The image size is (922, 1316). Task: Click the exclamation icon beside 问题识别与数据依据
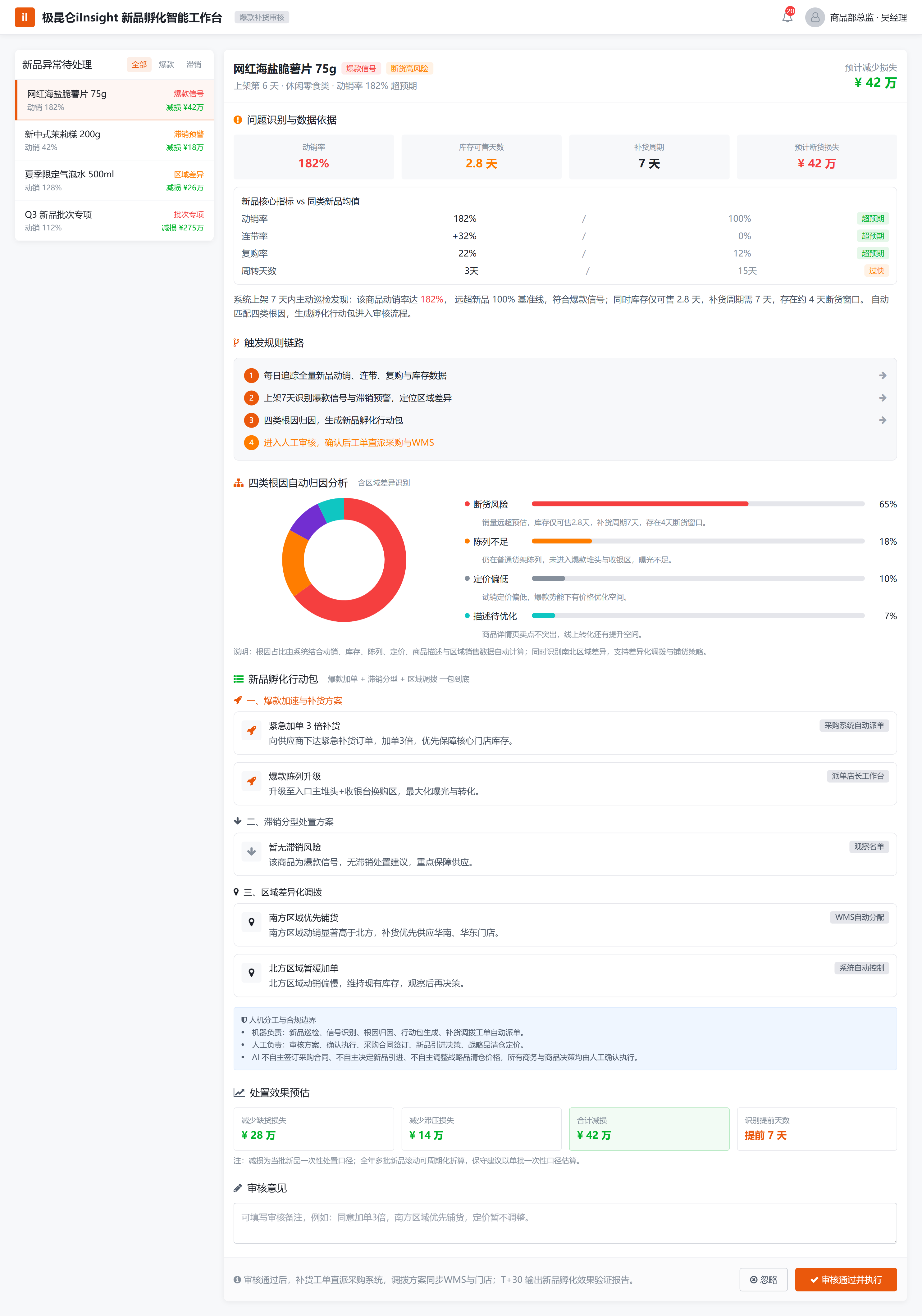(237, 120)
